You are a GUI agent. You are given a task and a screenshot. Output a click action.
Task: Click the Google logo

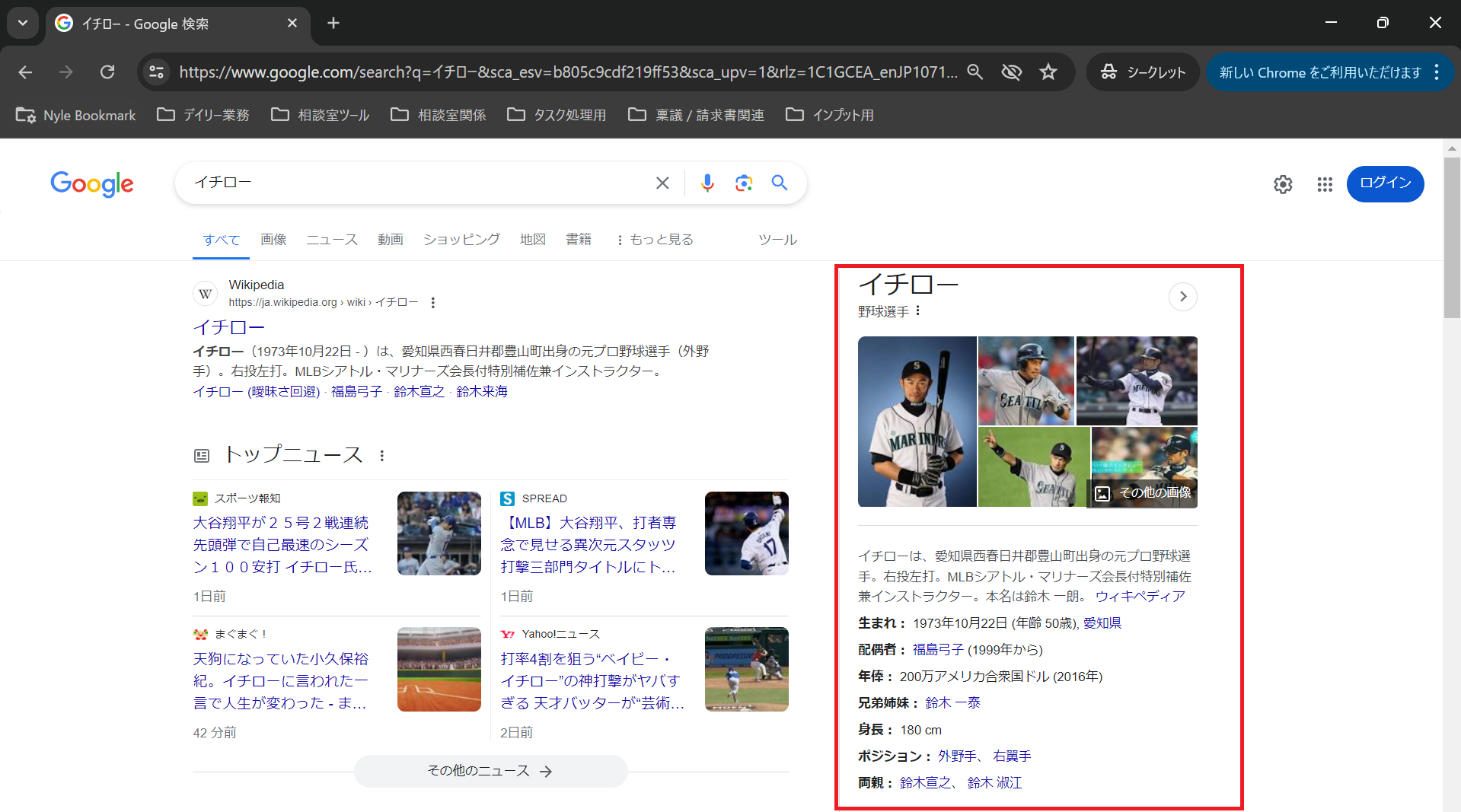click(x=92, y=183)
